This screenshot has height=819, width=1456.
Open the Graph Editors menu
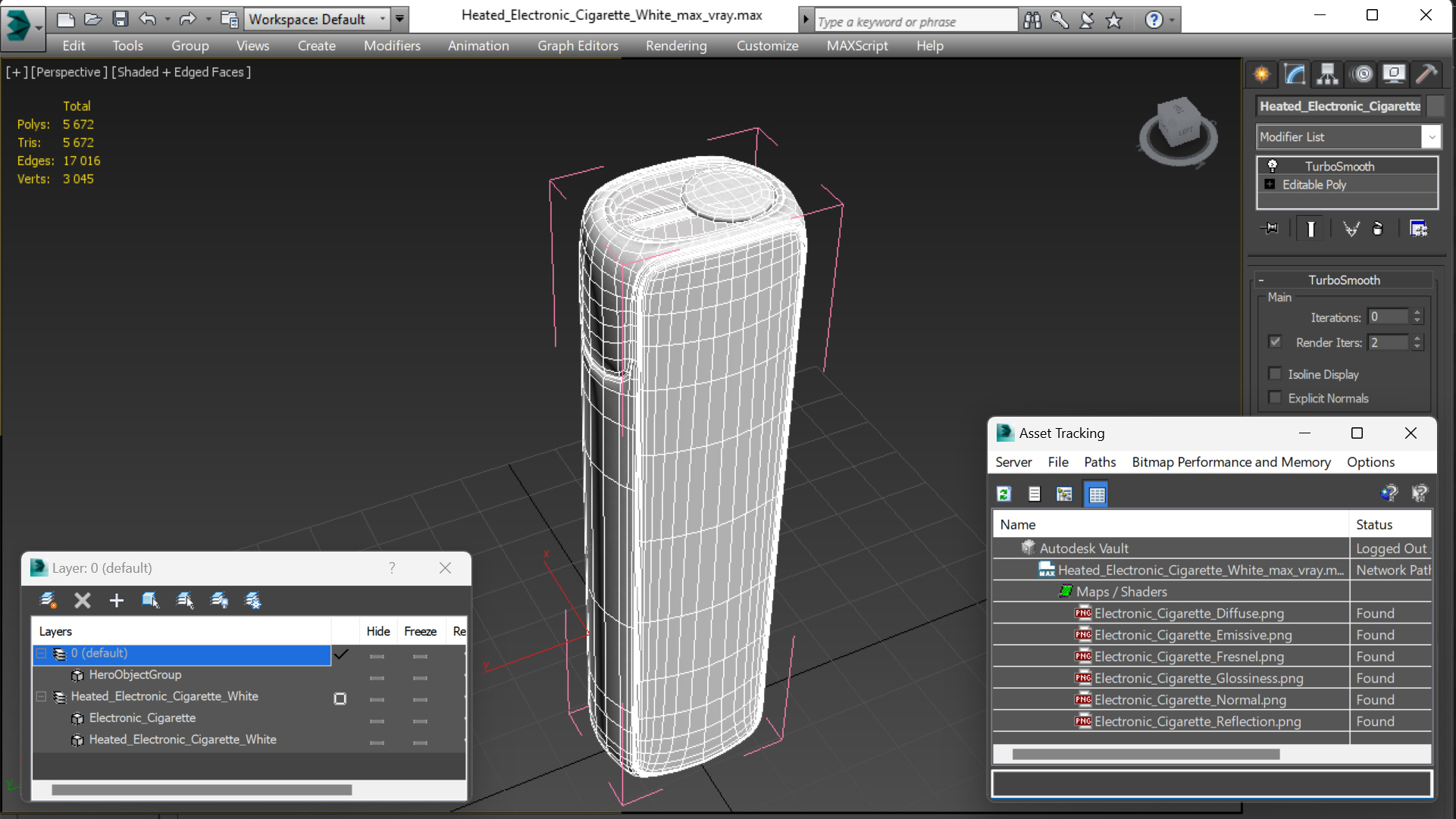[578, 45]
